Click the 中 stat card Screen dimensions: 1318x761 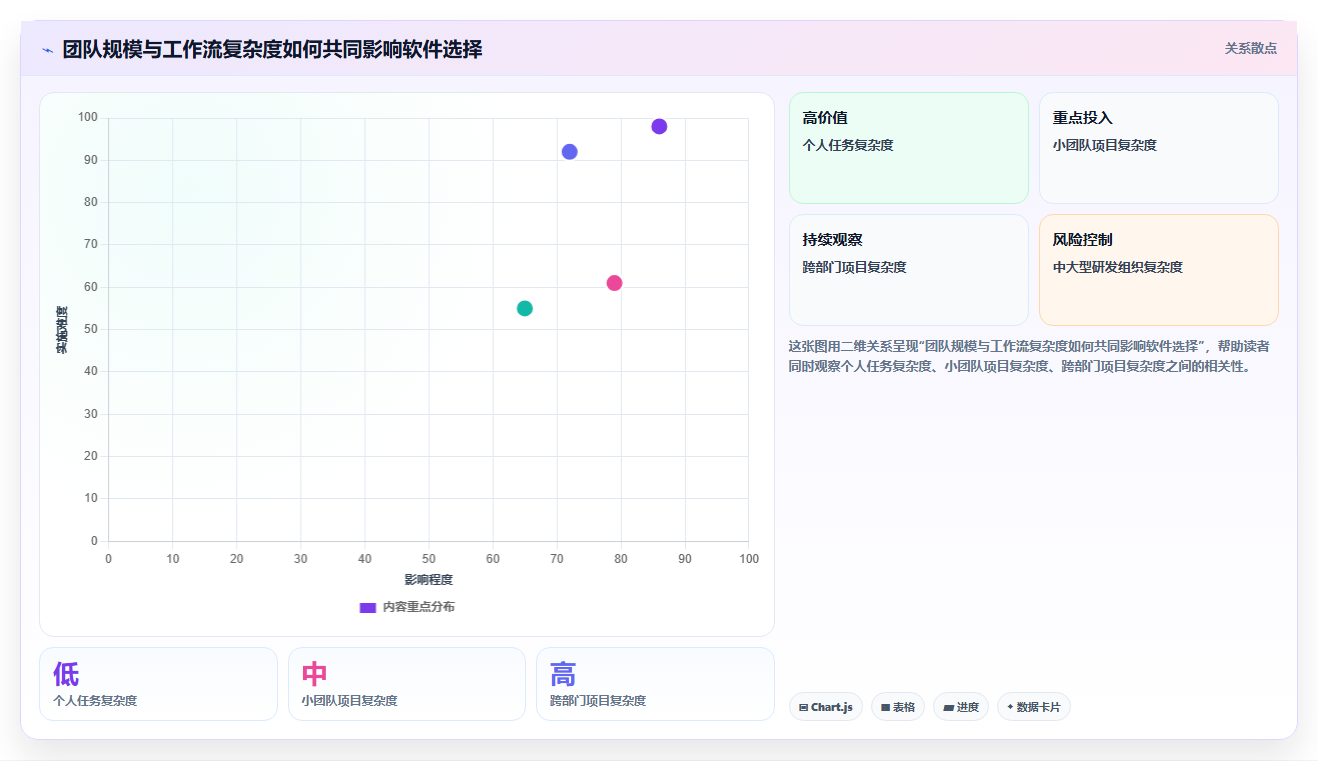click(407, 684)
